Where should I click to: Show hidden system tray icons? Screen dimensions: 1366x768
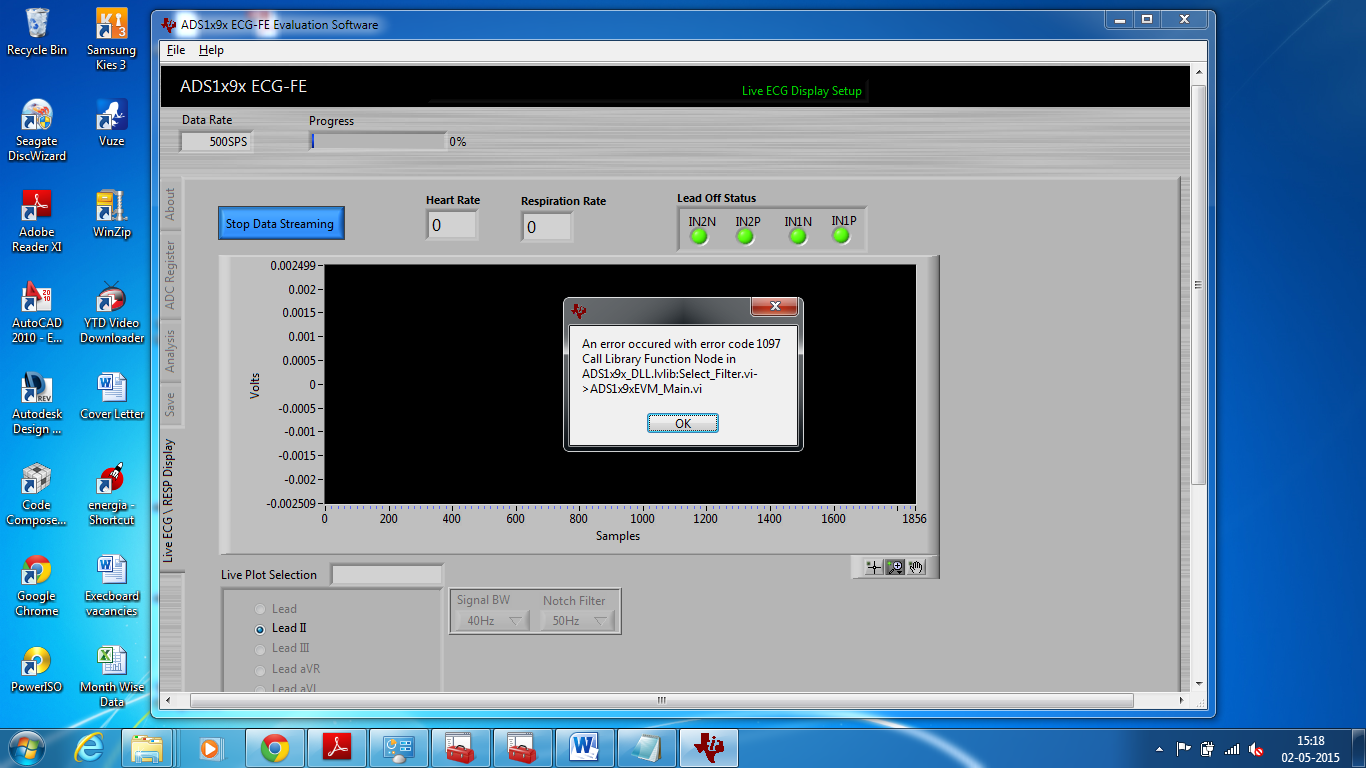pyautogui.click(x=1159, y=748)
